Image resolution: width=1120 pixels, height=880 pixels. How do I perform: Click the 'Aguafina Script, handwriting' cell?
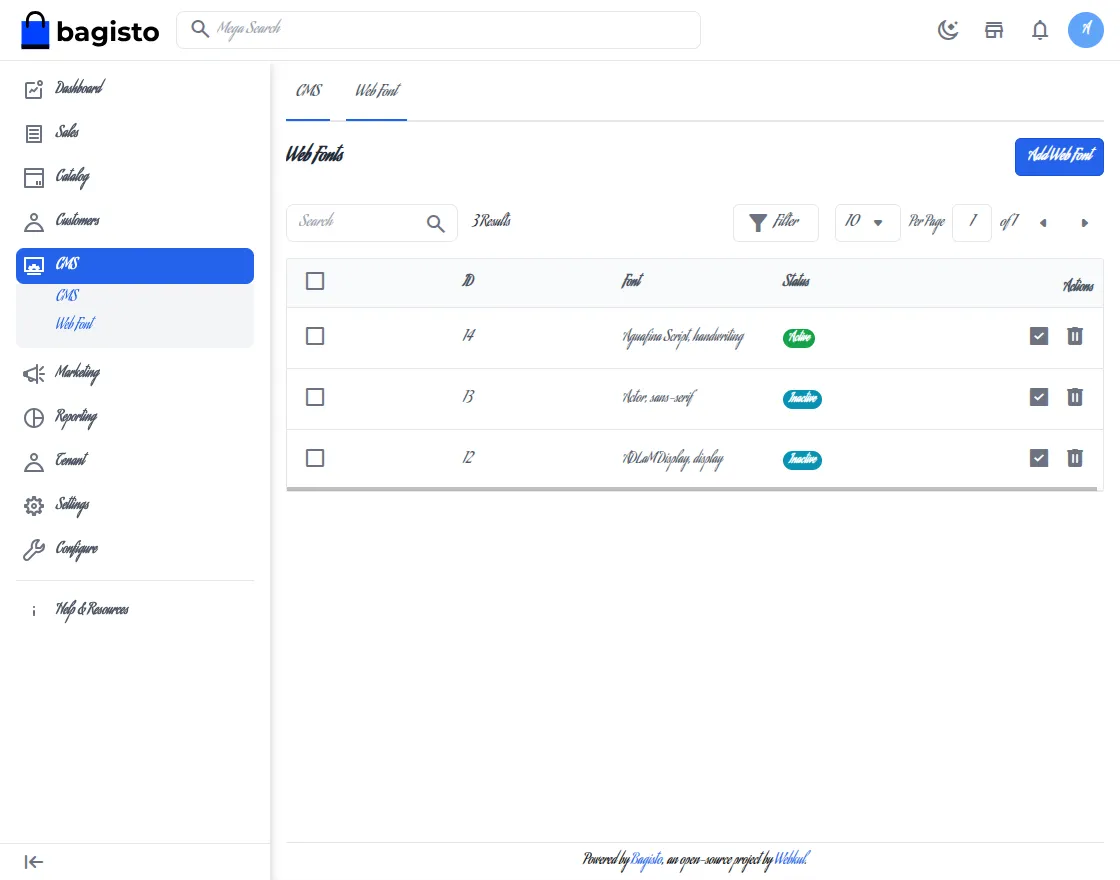click(x=683, y=337)
